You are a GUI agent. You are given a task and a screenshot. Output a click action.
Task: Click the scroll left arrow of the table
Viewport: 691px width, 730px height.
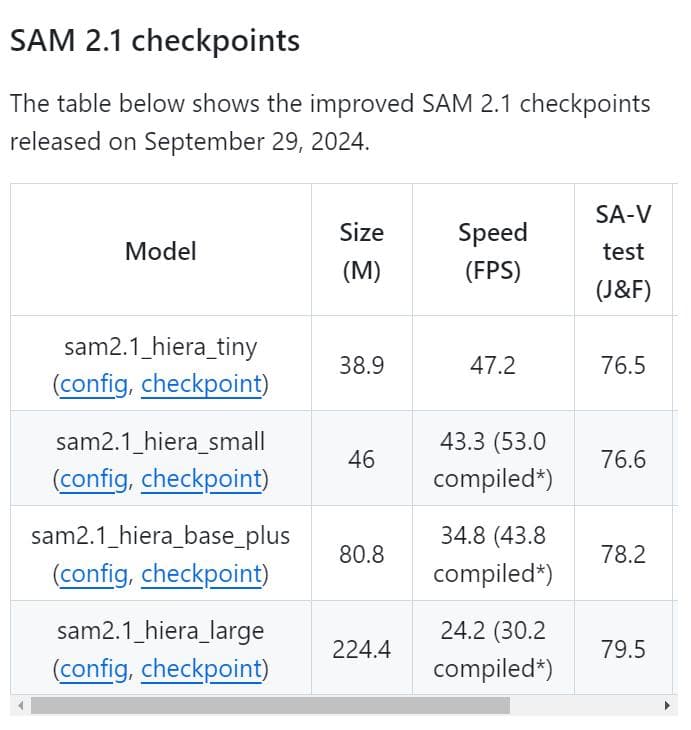[x=17, y=706]
